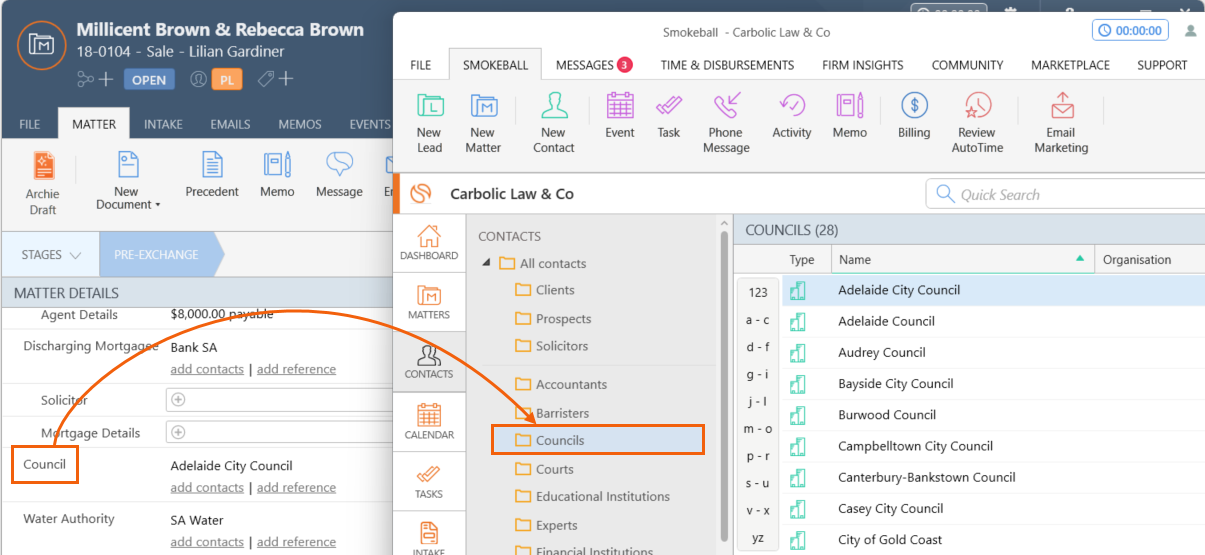Open Review AutoTime

coord(977,122)
